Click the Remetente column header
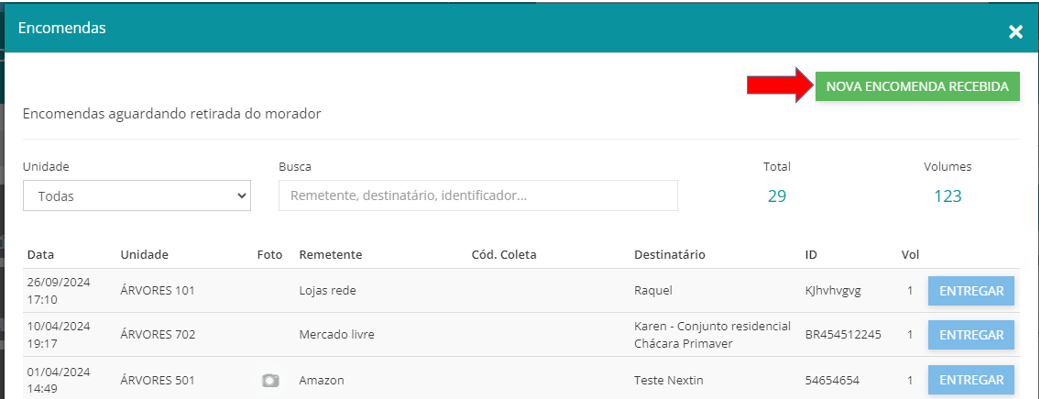This screenshot has height=399, width=1039. point(330,255)
